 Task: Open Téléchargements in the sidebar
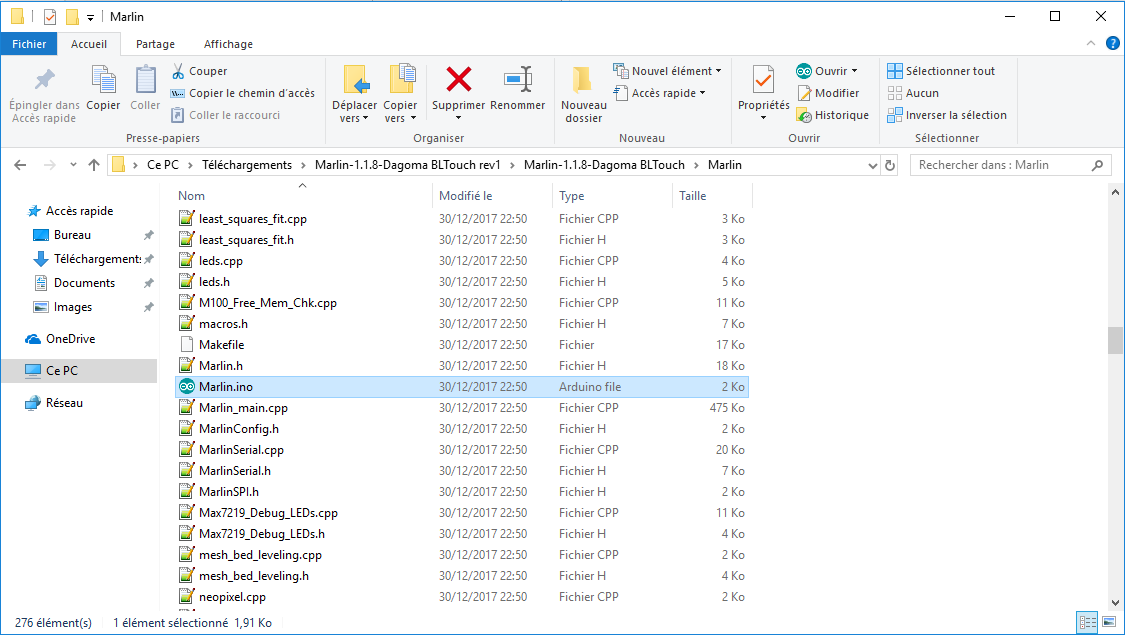click(97, 259)
